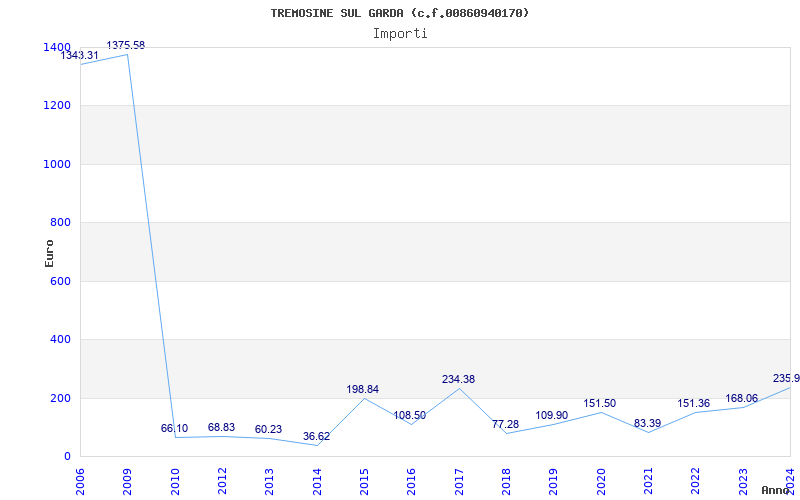Select data label 198.84

pos(363,389)
